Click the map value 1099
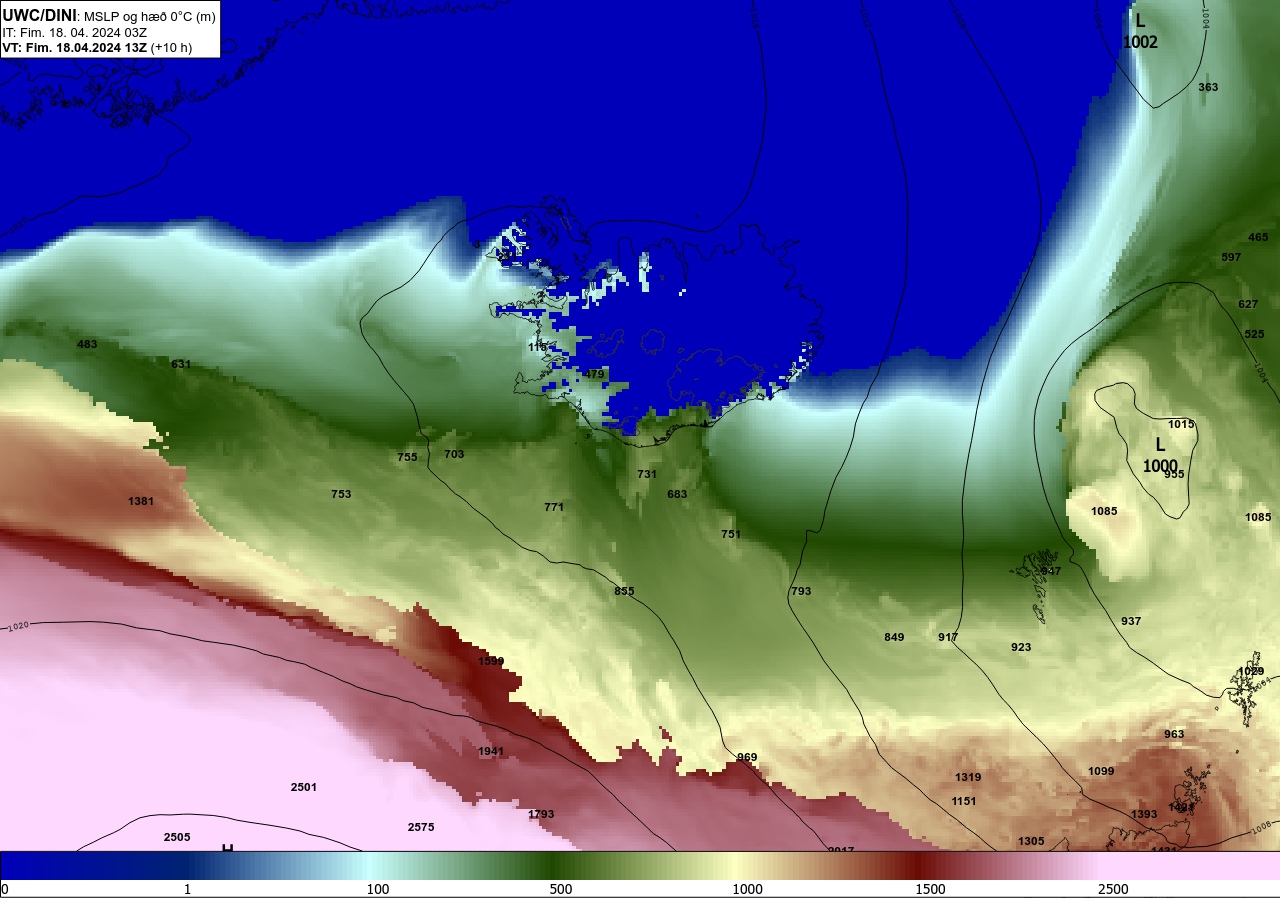This screenshot has height=898, width=1280. 1101,771
